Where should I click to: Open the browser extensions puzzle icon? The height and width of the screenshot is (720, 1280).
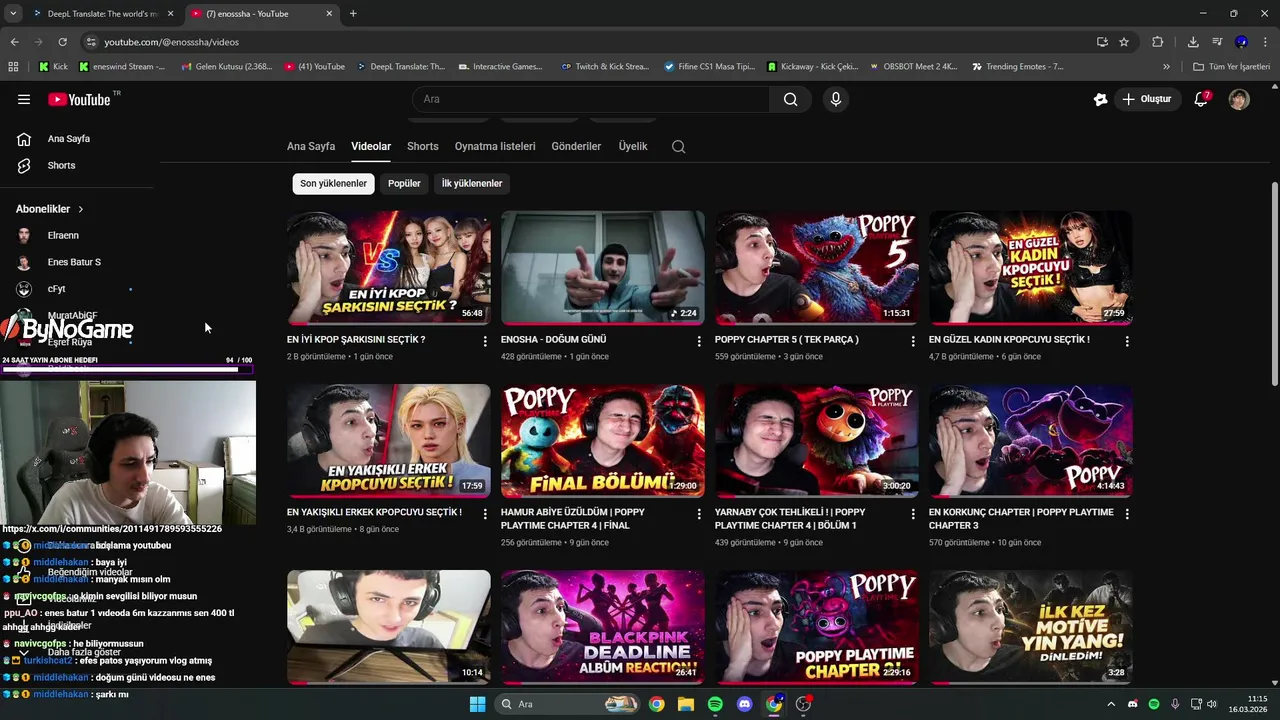(1158, 42)
